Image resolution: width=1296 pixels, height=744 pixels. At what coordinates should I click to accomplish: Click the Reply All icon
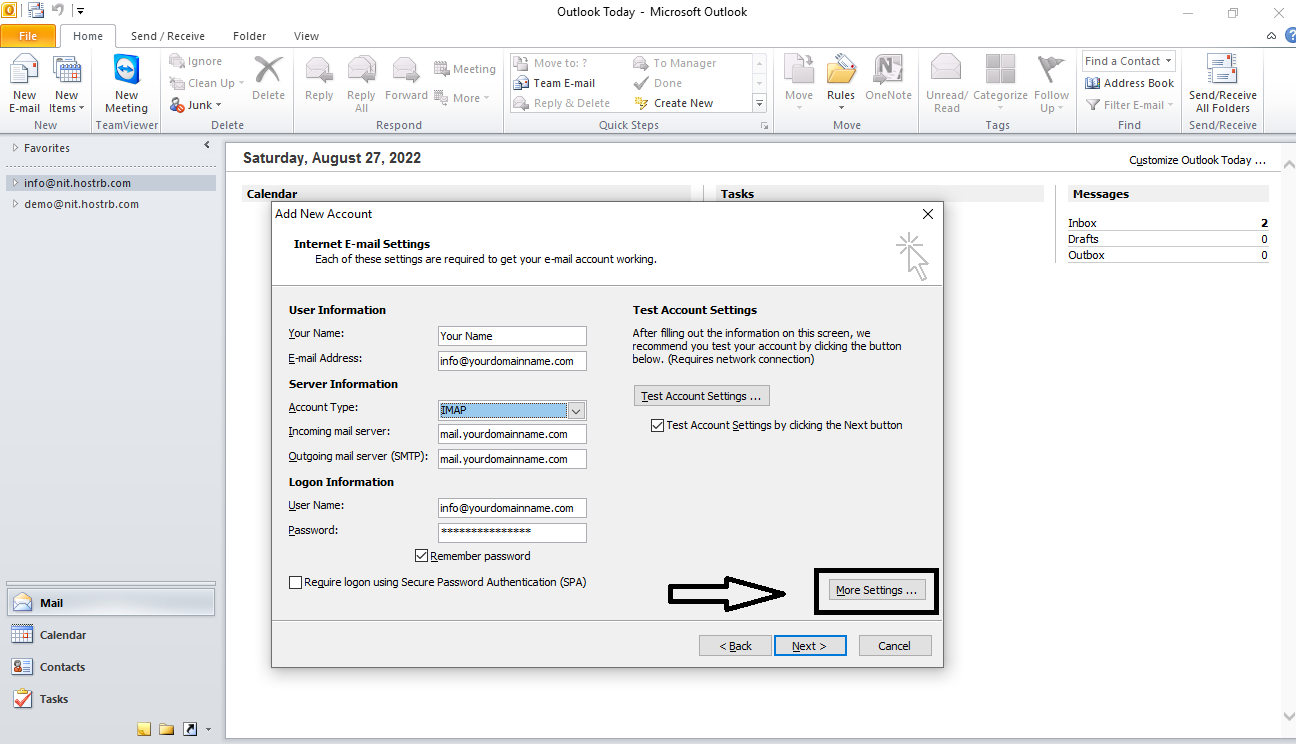tap(361, 84)
